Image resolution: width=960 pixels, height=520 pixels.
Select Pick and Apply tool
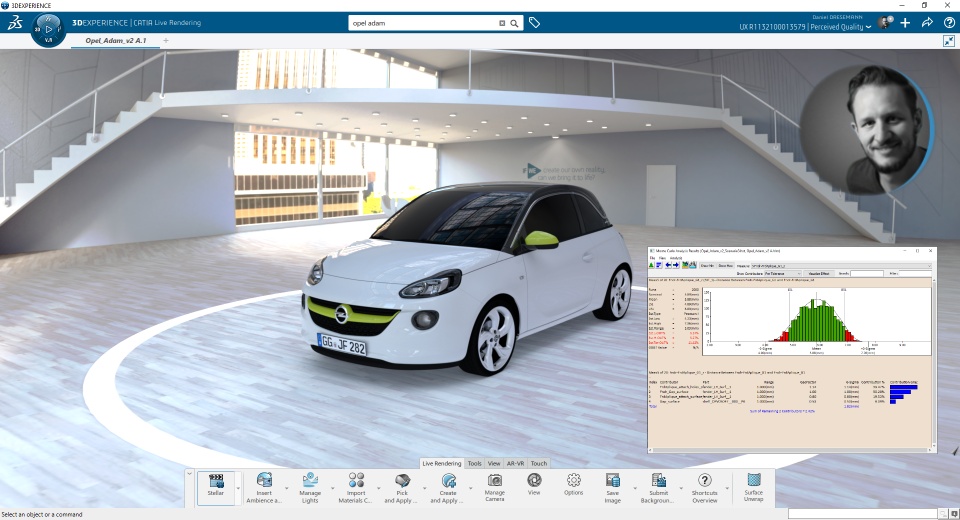click(402, 488)
